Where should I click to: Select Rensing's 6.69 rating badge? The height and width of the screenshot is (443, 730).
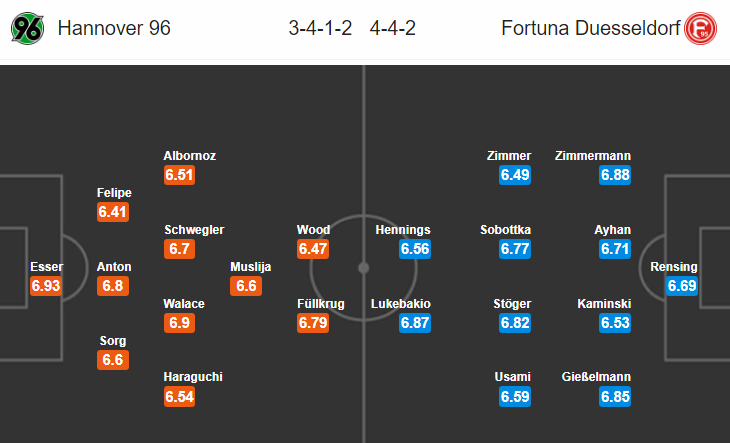tap(682, 285)
